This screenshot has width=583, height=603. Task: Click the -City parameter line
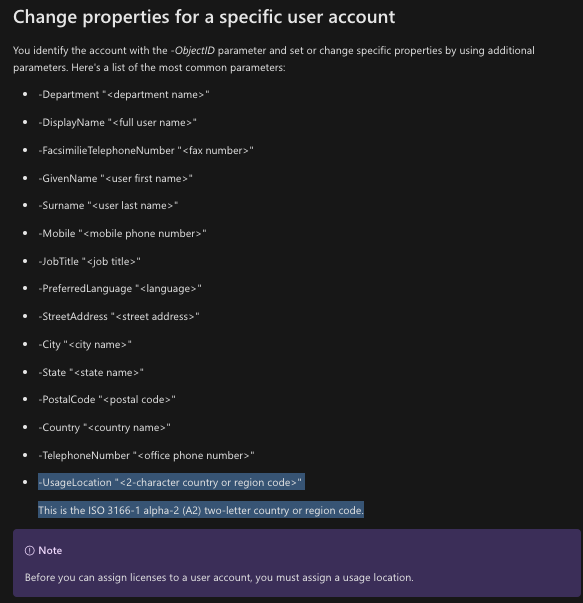coord(85,345)
